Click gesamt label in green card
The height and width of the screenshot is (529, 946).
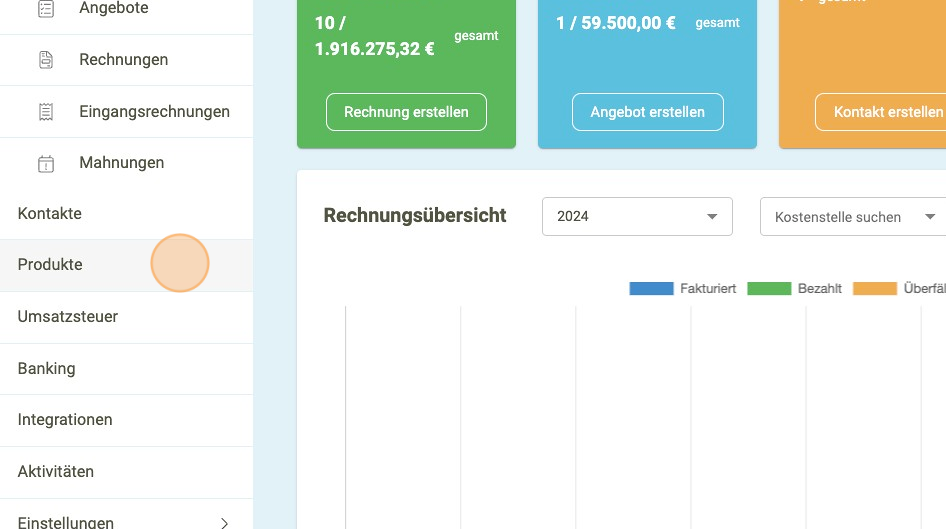point(476,36)
